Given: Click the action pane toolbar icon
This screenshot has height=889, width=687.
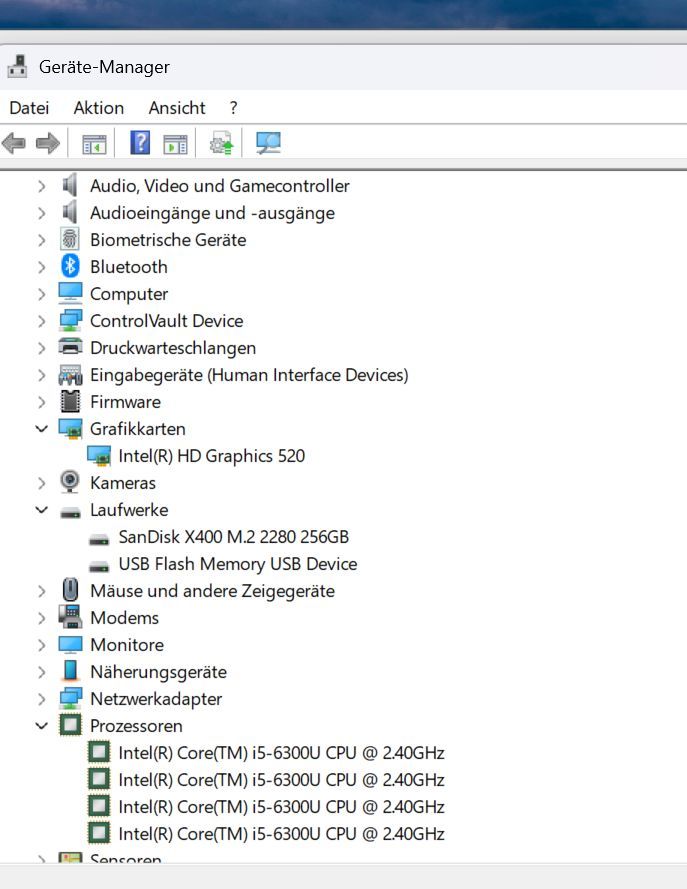Looking at the screenshot, I should (x=175, y=144).
